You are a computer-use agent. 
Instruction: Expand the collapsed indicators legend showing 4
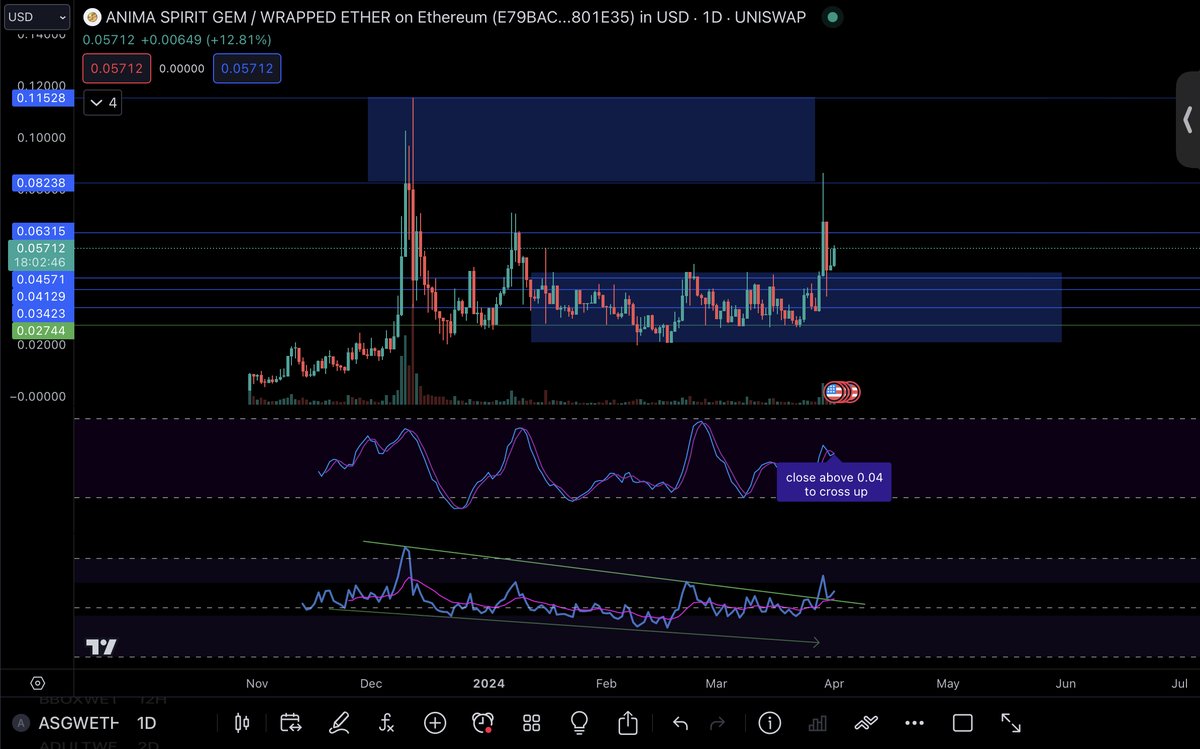103,103
